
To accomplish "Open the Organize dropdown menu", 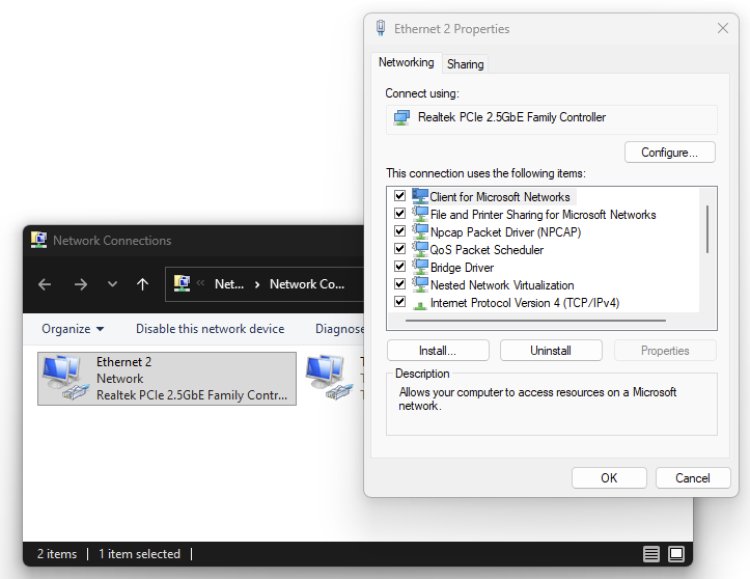I will [x=72, y=329].
